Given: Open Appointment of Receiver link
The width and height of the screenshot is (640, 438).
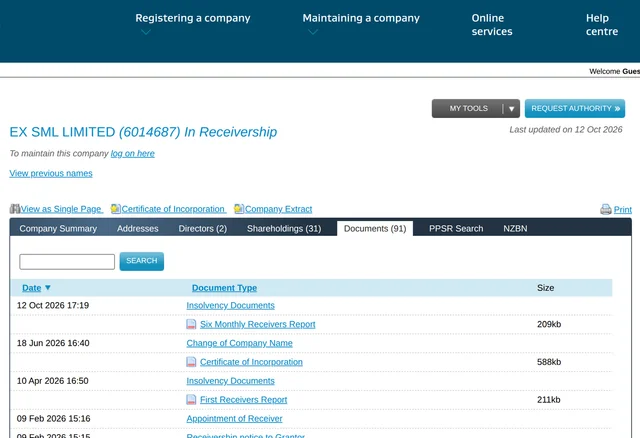Looking at the screenshot, I should (x=234, y=419).
